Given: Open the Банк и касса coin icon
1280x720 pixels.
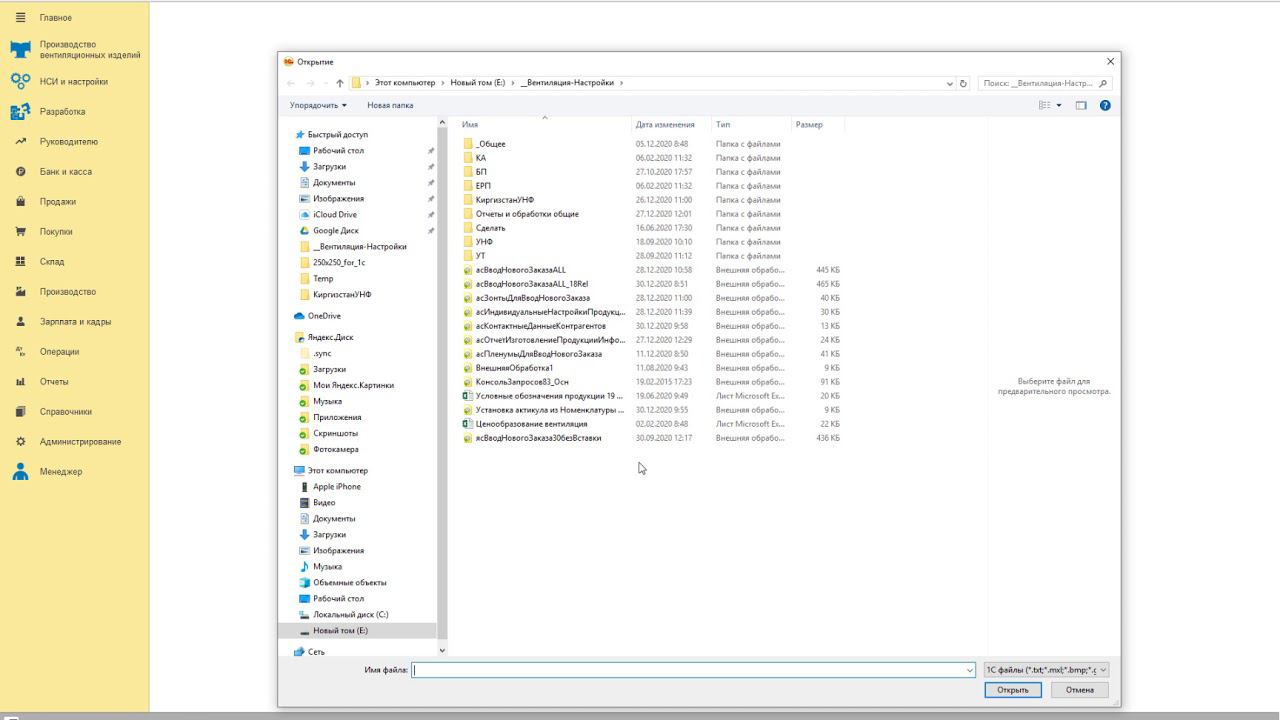Looking at the screenshot, I should [x=20, y=172].
